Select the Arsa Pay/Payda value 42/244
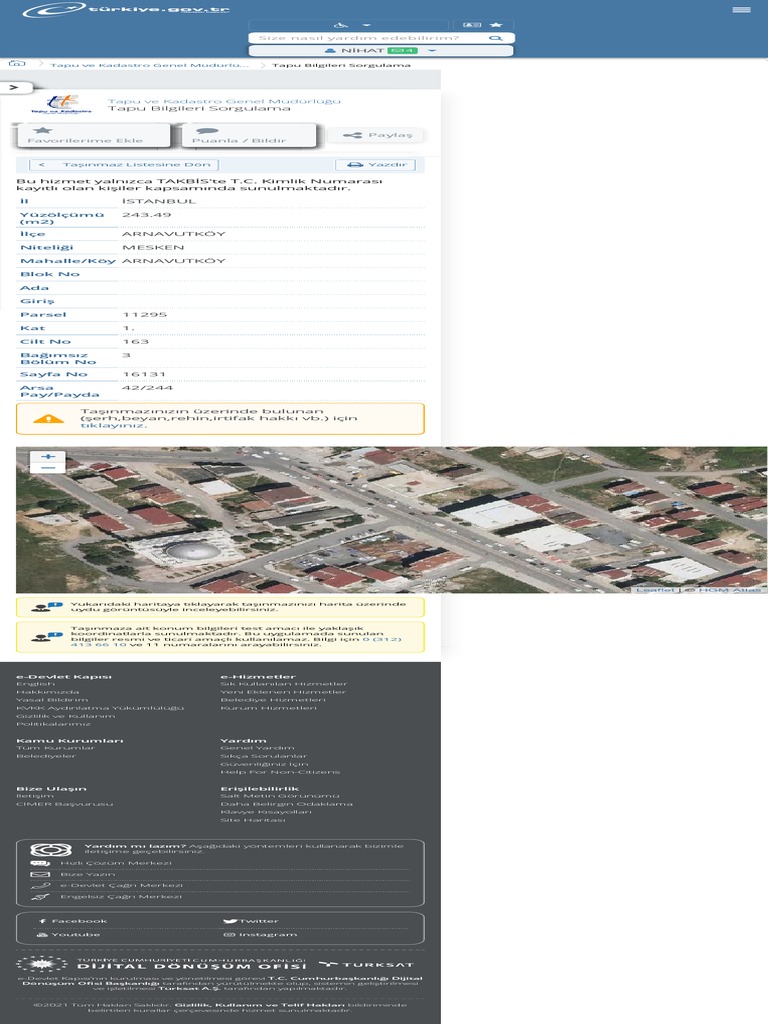 coord(147,388)
